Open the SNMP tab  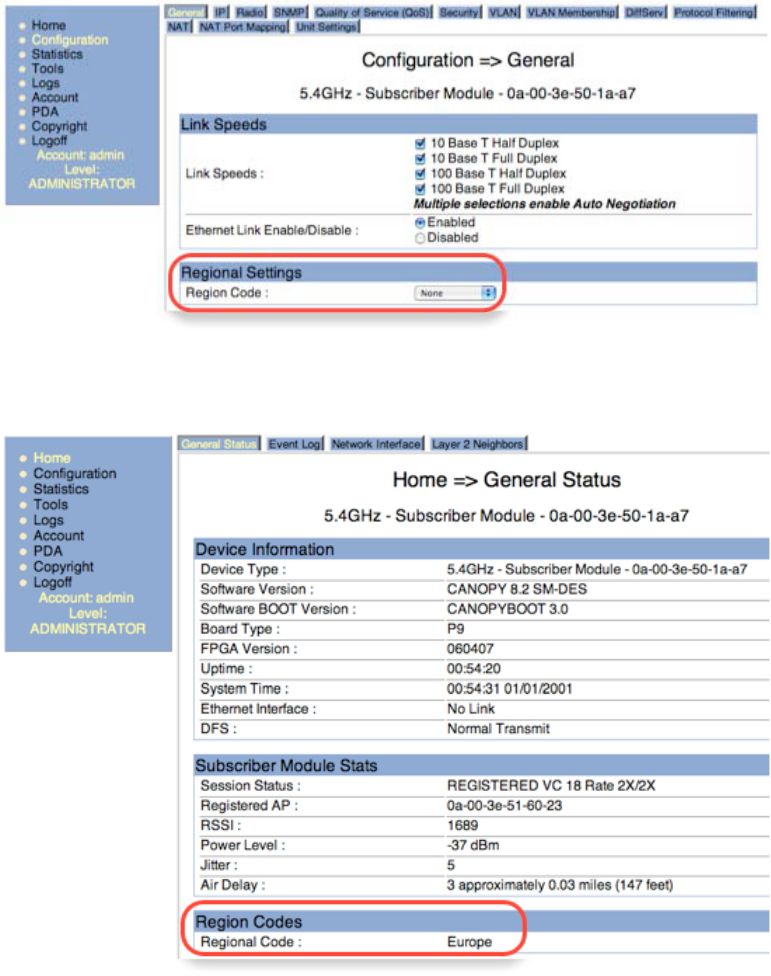pyautogui.click(x=289, y=12)
